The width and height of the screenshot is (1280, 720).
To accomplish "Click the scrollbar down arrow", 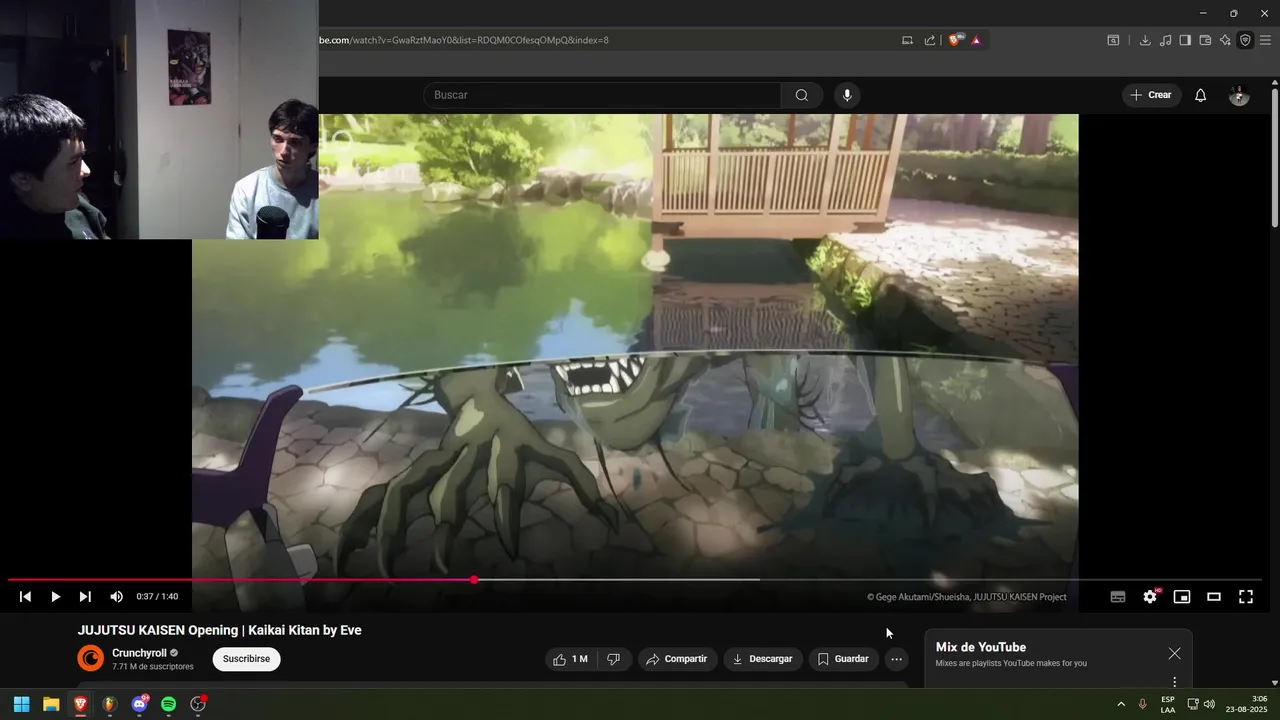I will [x=1274, y=682].
